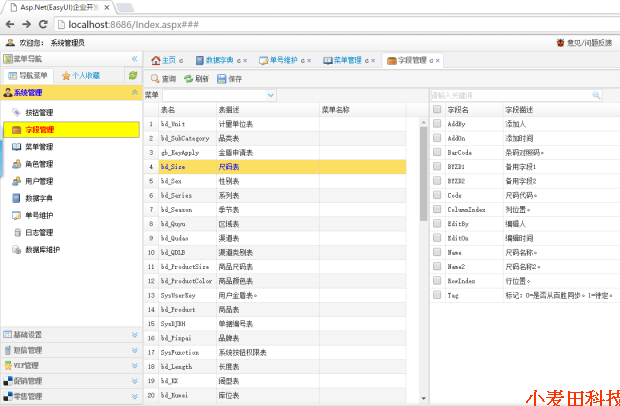Check the AddBy field checkbox
This screenshot has height=406, width=620.
[x=437, y=124]
